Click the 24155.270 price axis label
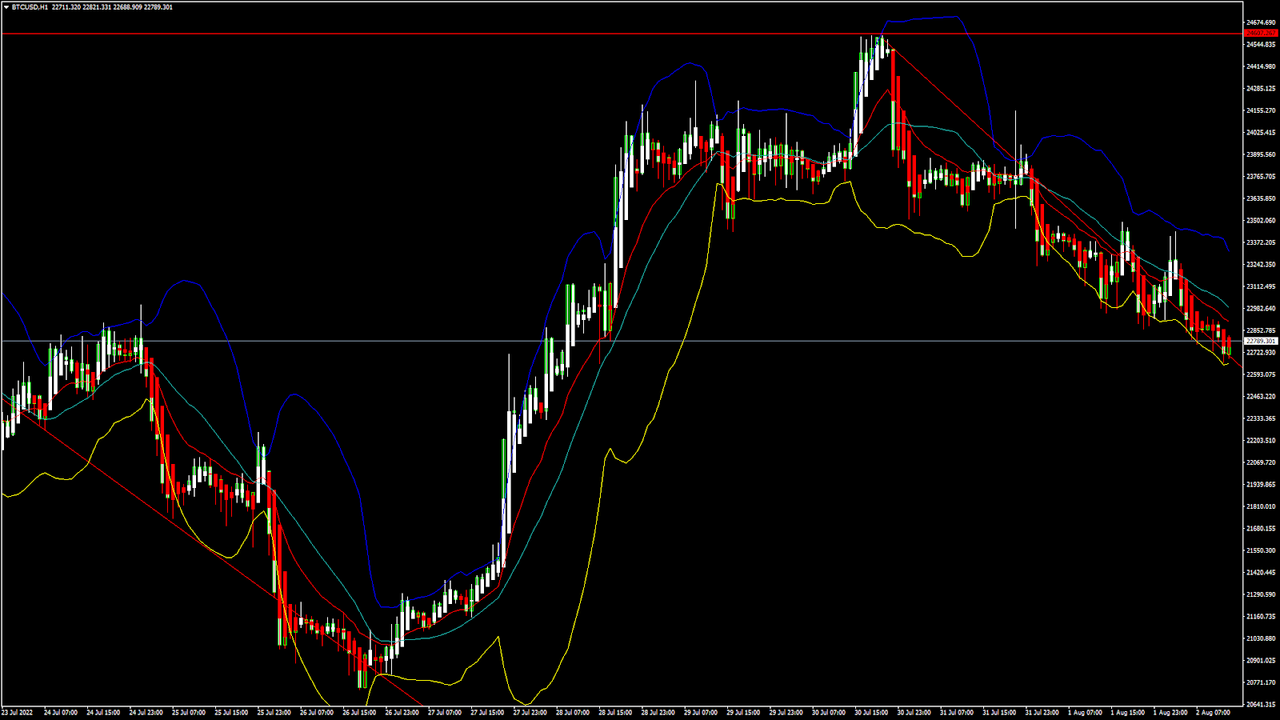This screenshot has height=720, width=1280. [x=1261, y=110]
